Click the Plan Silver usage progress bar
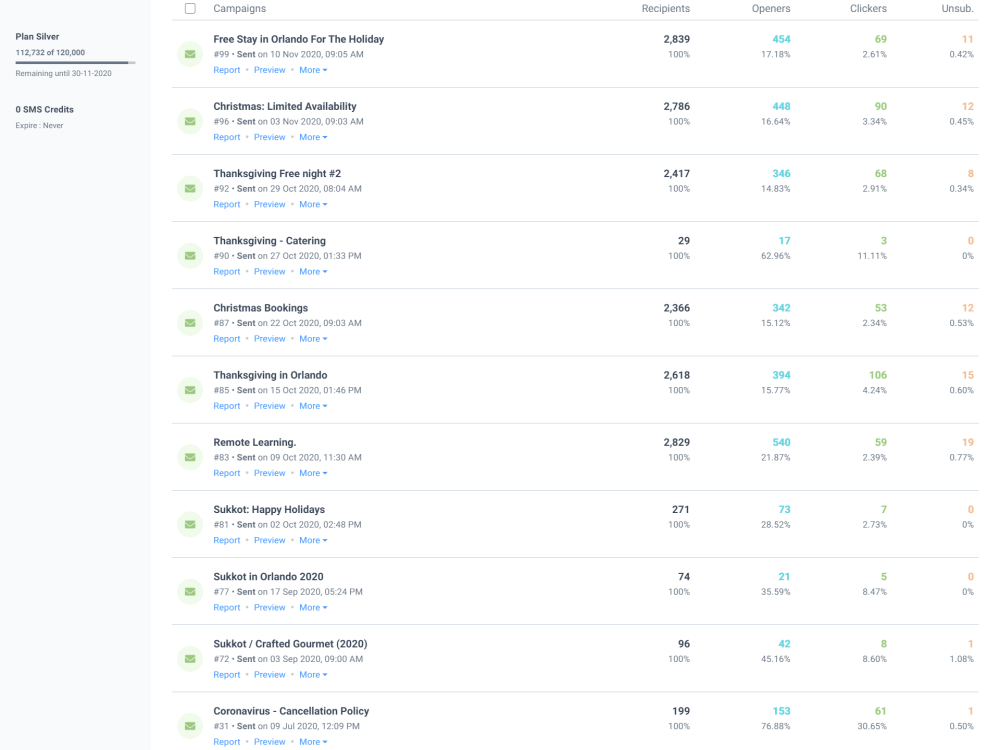Screen dimensions: 1000x750 (76, 63)
